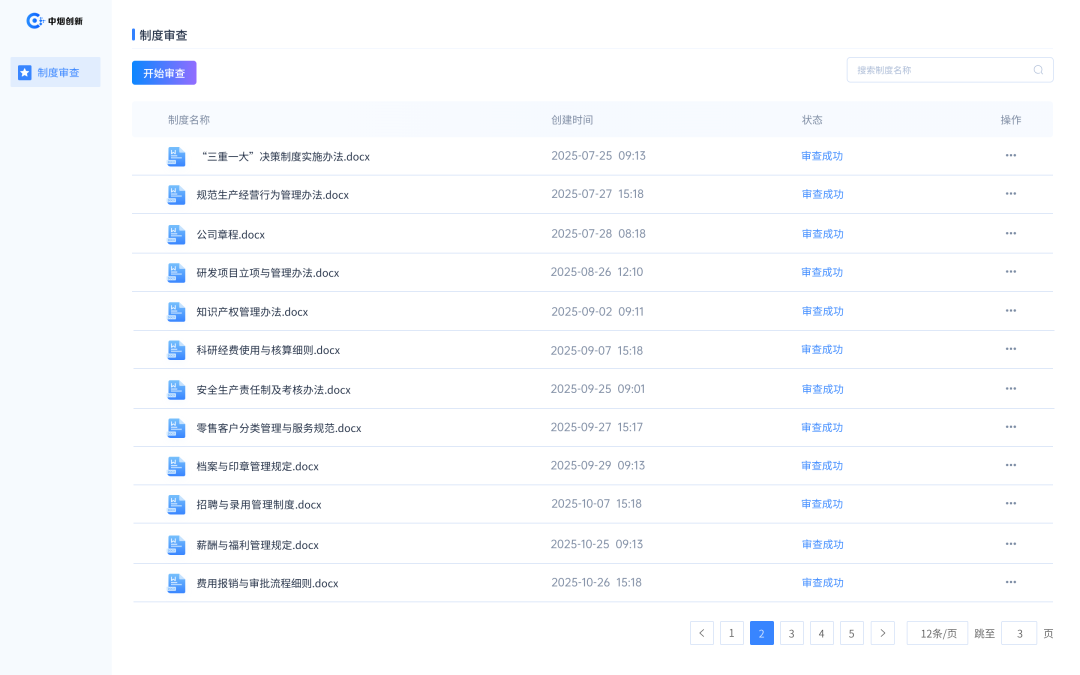This screenshot has width=1080, height=675.
Task: Open the more-actions menu for 公司章程.docx
Action: pos(1010,233)
